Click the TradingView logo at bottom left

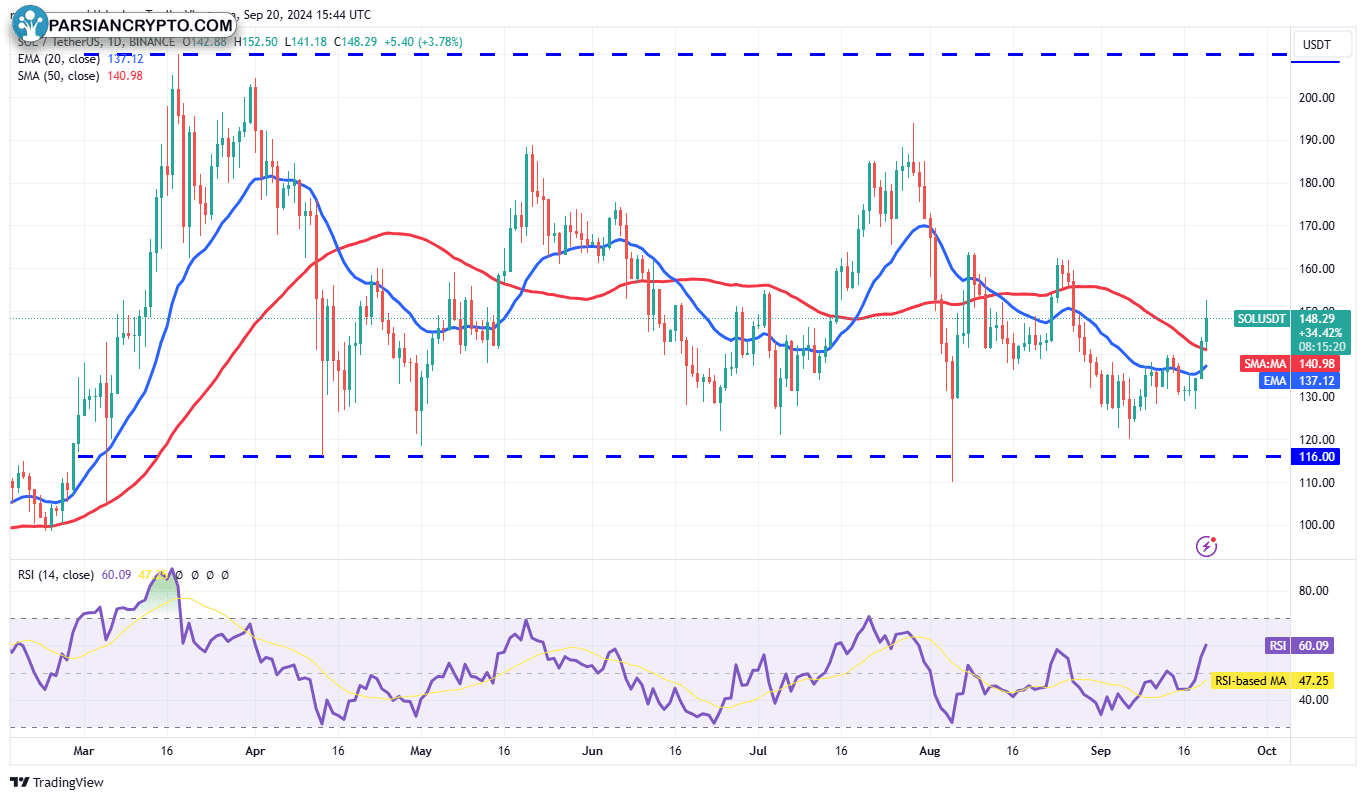point(57,782)
